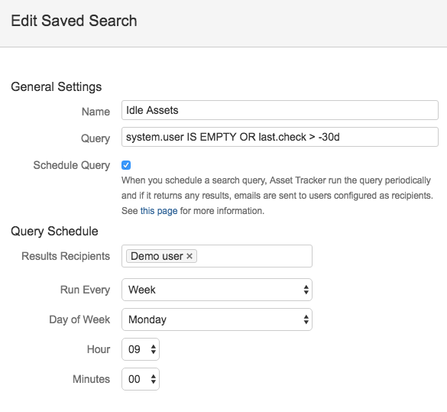Click the Schedule Query label
The image size is (447, 412).
tap(71, 165)
